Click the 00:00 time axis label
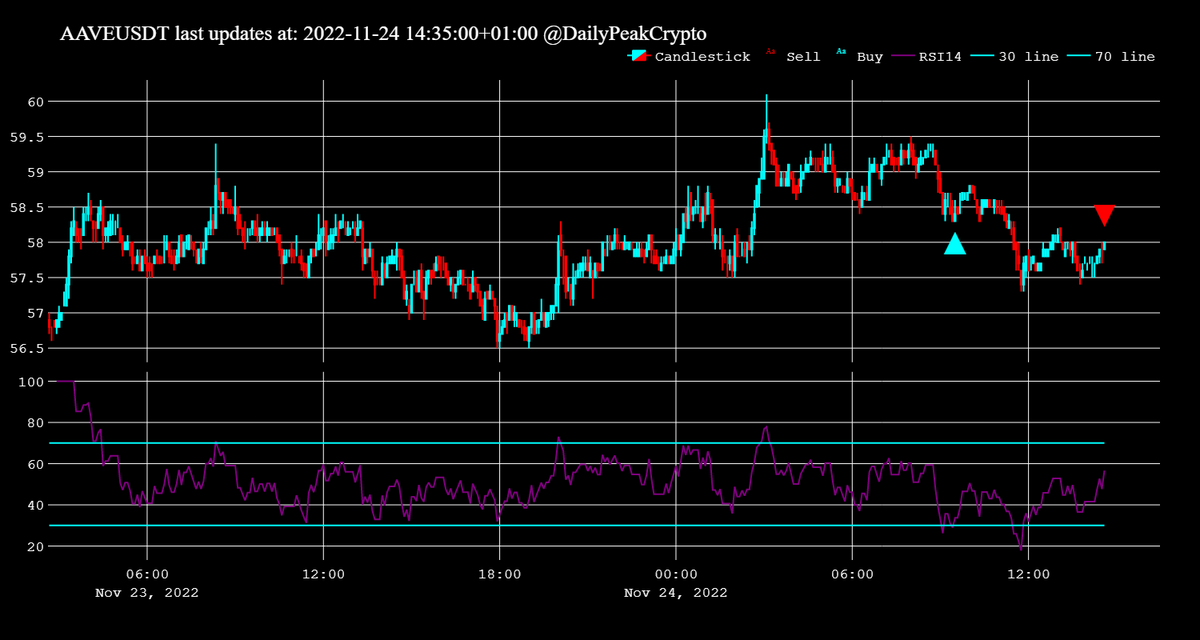1200x640 pixels. click(676, 575)
